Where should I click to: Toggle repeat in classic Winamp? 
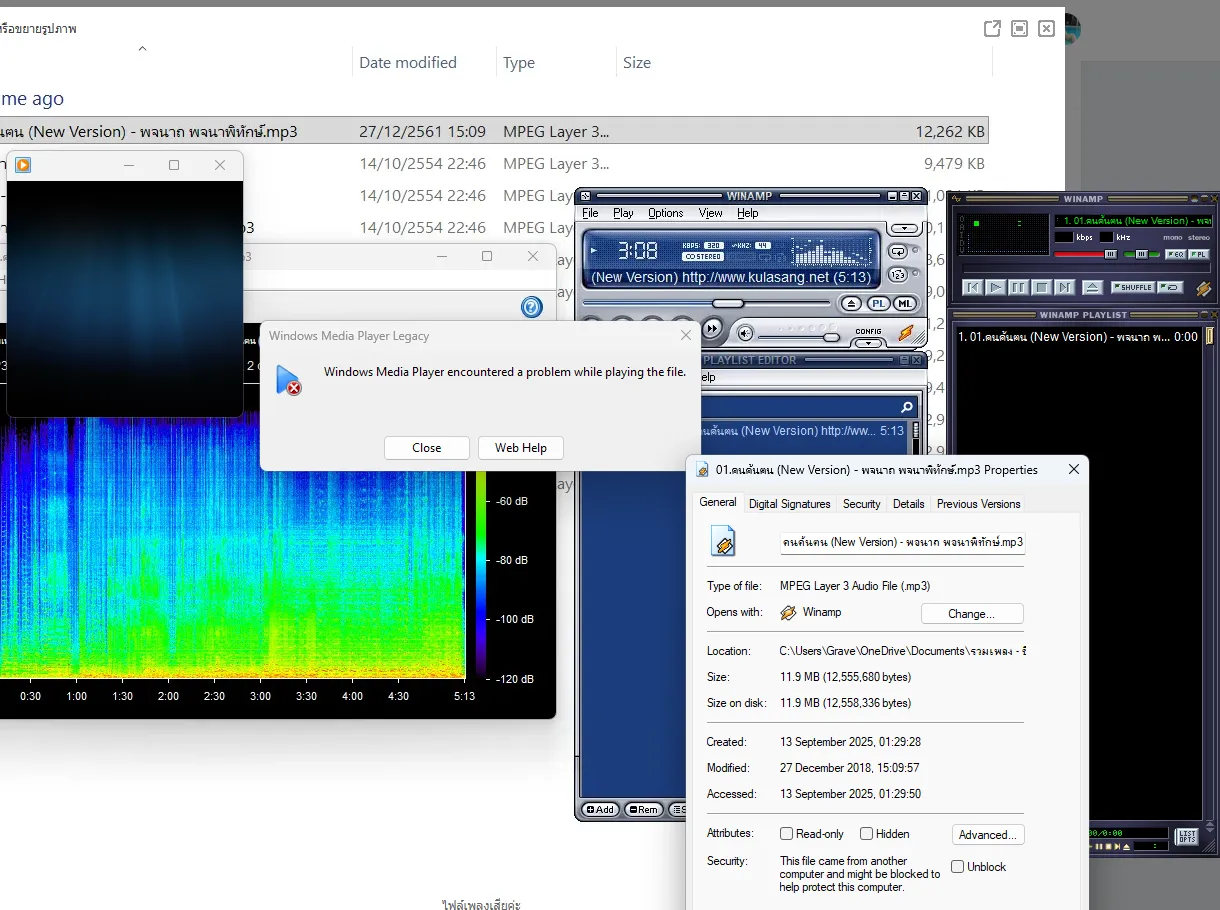pyautogui.click(x=1170, y=287)
